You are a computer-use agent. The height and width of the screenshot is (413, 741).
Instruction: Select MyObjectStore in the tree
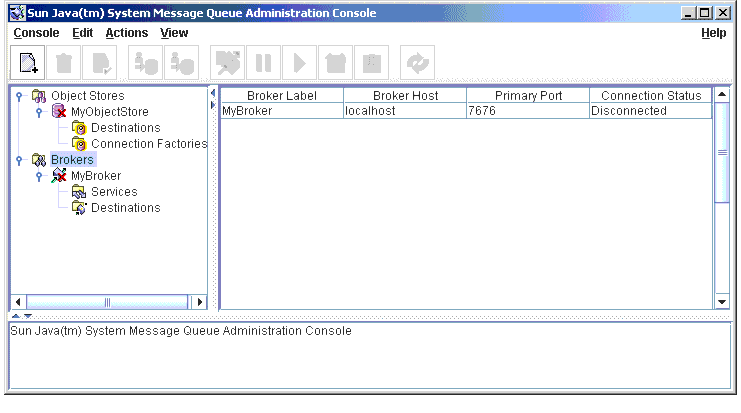[x=110, y=112]
